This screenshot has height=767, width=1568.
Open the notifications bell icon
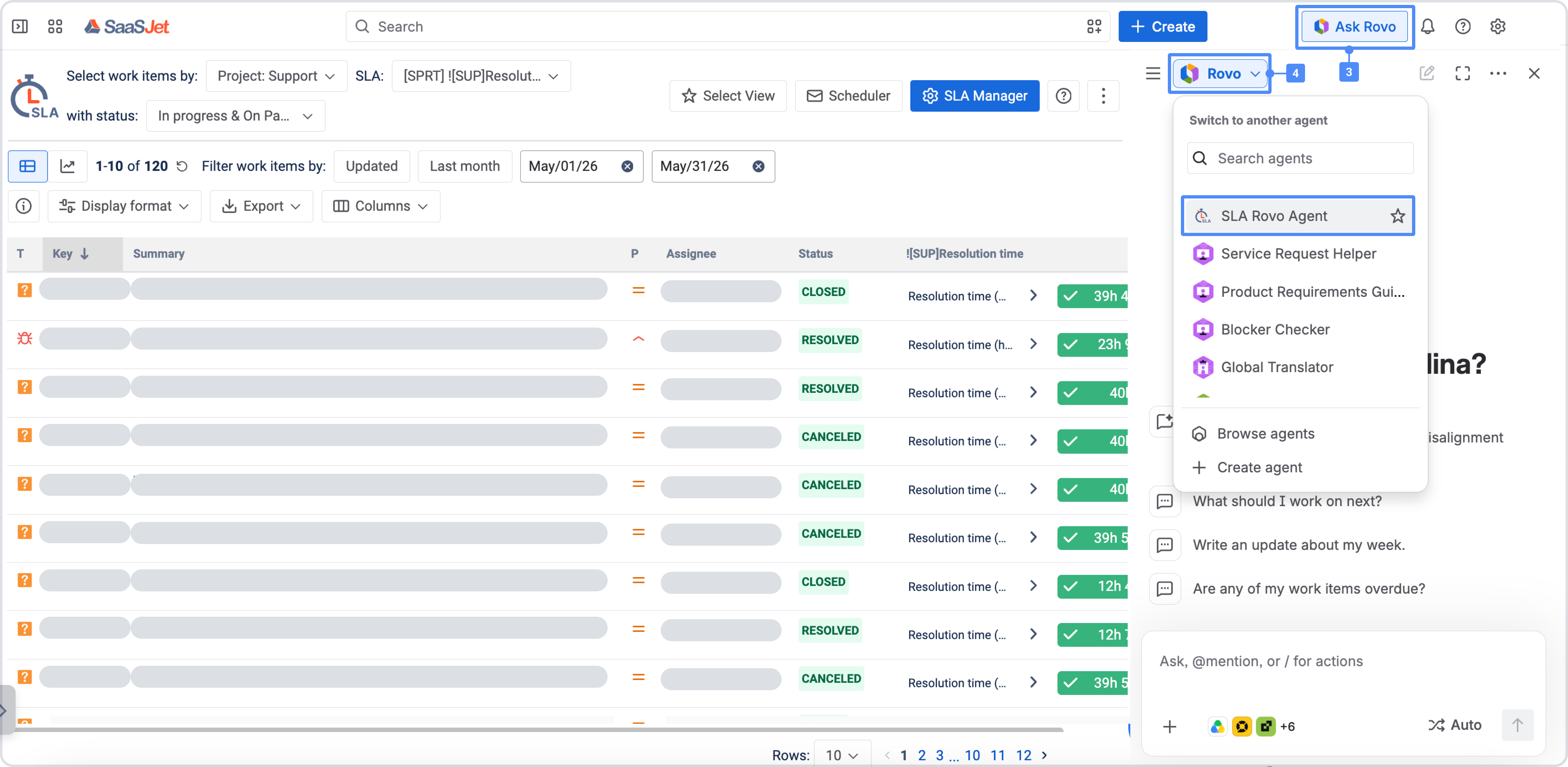(1427, 26)
